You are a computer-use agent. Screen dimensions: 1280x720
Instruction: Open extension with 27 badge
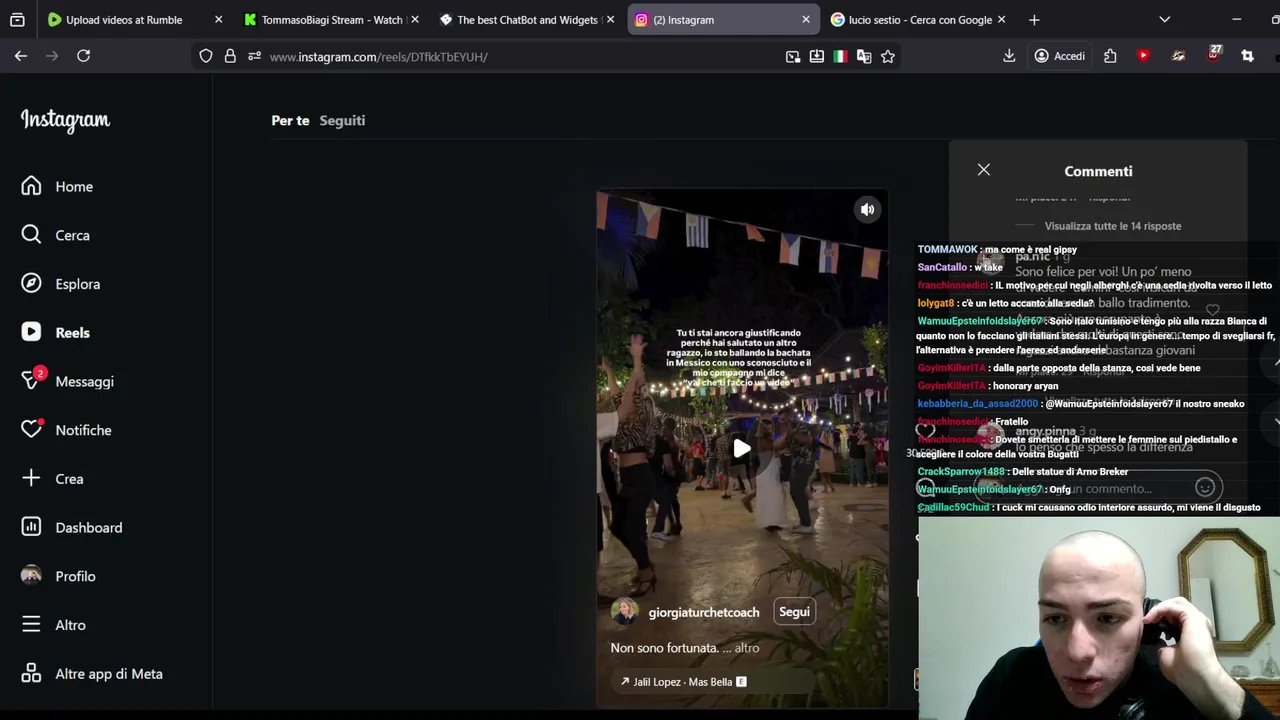point(1214,54)
